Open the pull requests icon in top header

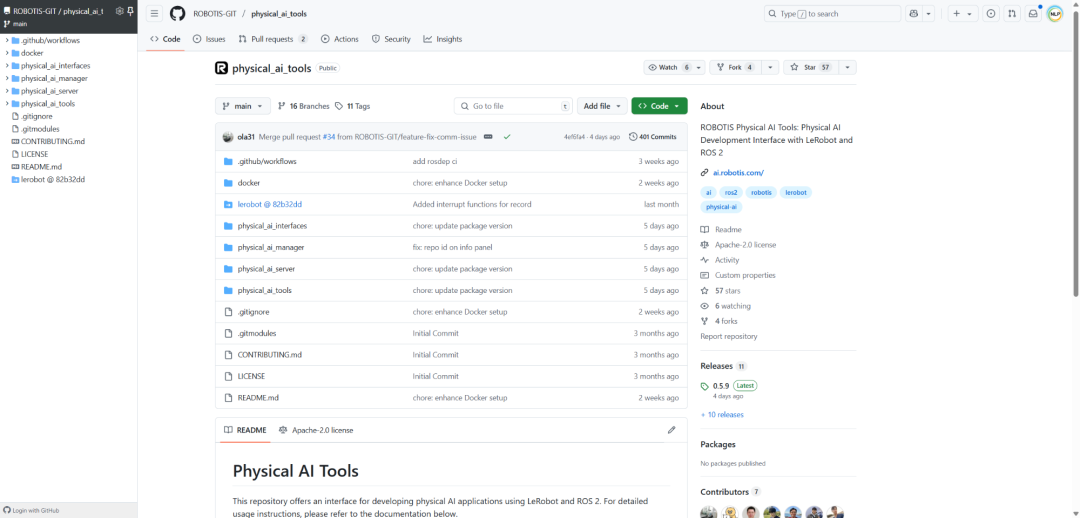tap(1012, 14)
